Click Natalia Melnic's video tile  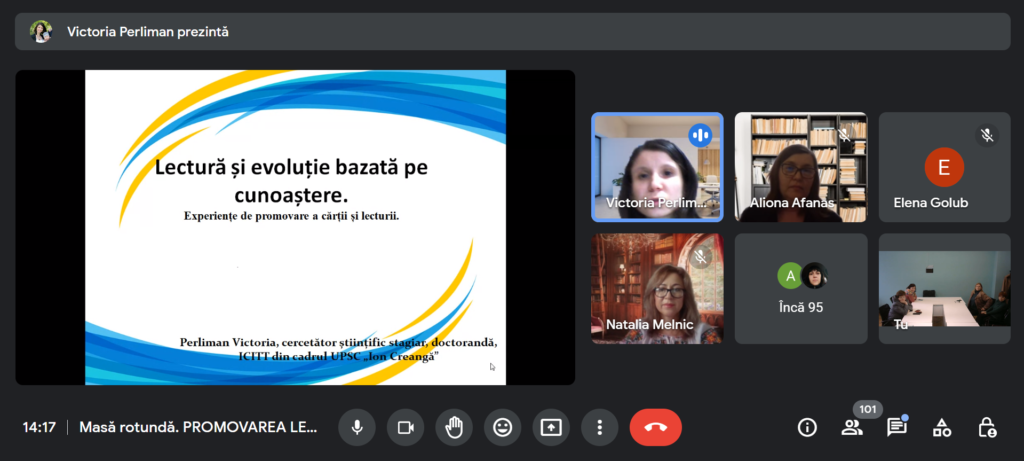click(657, 288)
